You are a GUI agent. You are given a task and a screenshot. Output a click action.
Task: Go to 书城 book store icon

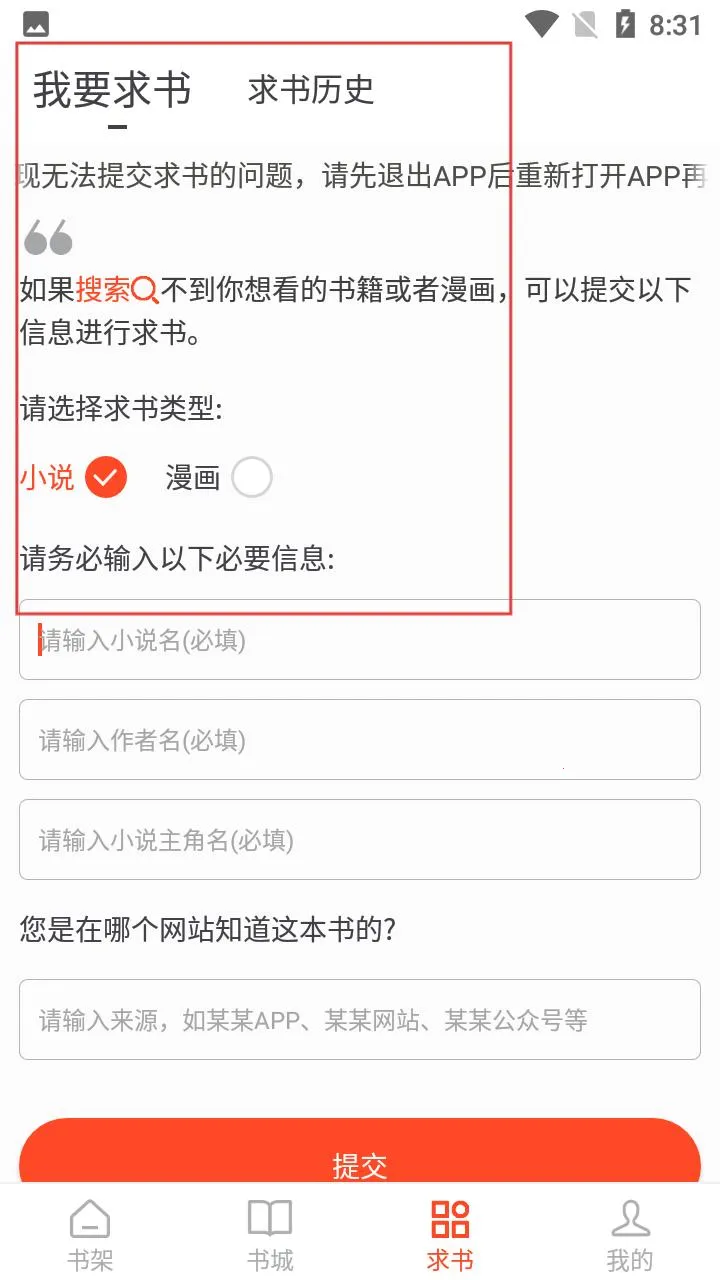coord(270,1220)
